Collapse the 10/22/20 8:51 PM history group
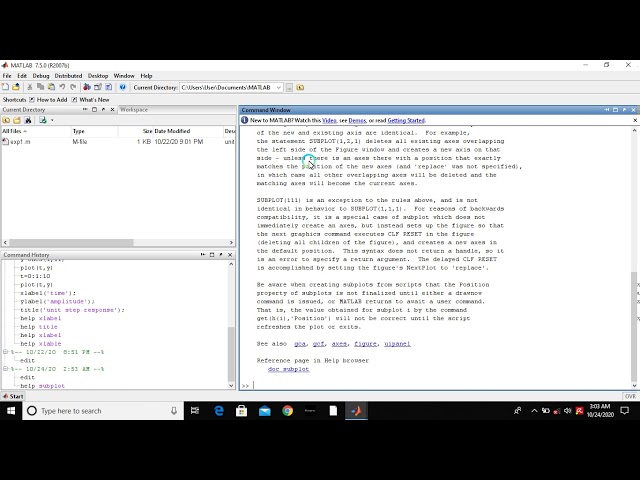 point(6,352)
